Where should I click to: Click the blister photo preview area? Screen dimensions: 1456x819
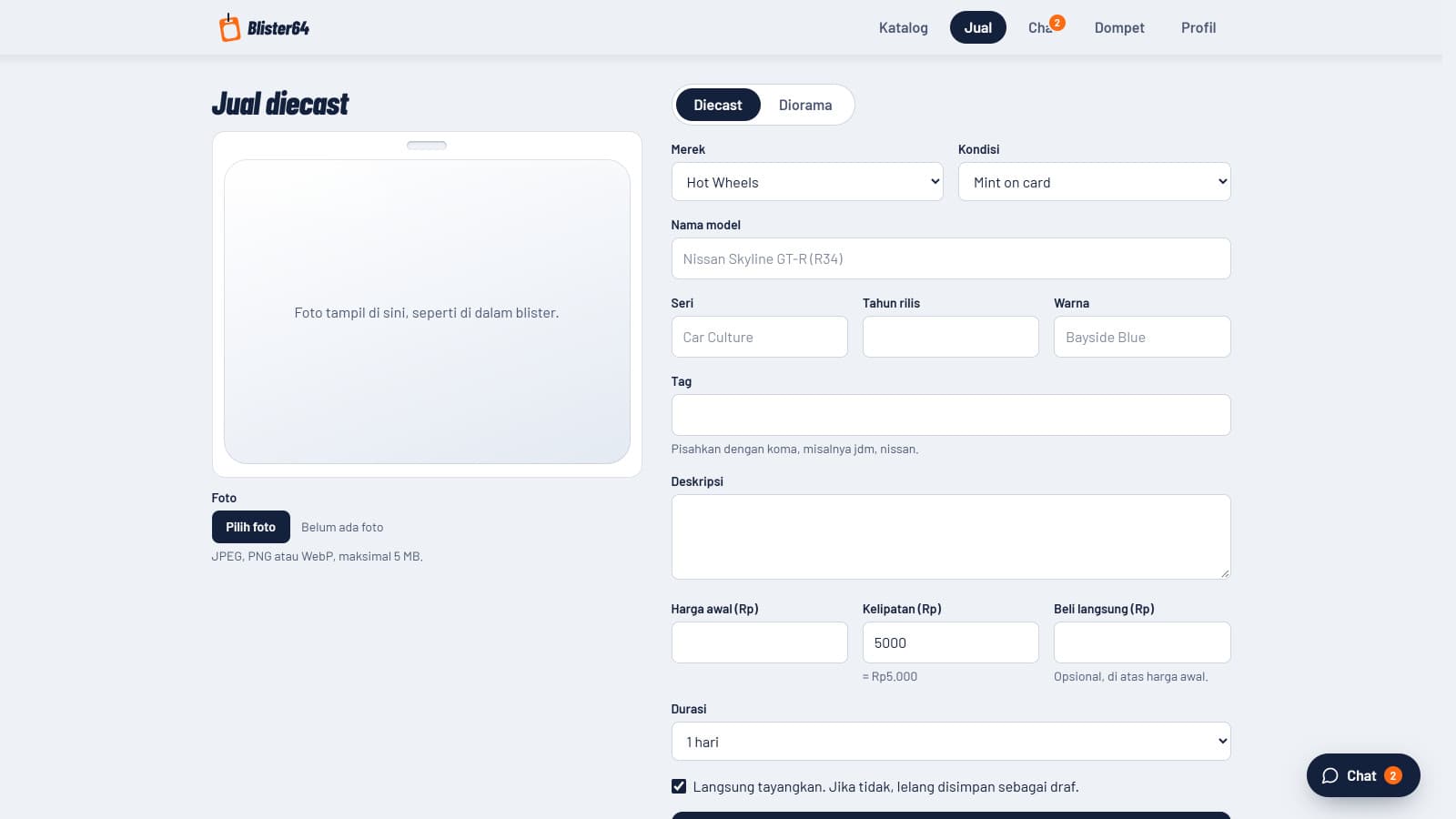[427, 312]
